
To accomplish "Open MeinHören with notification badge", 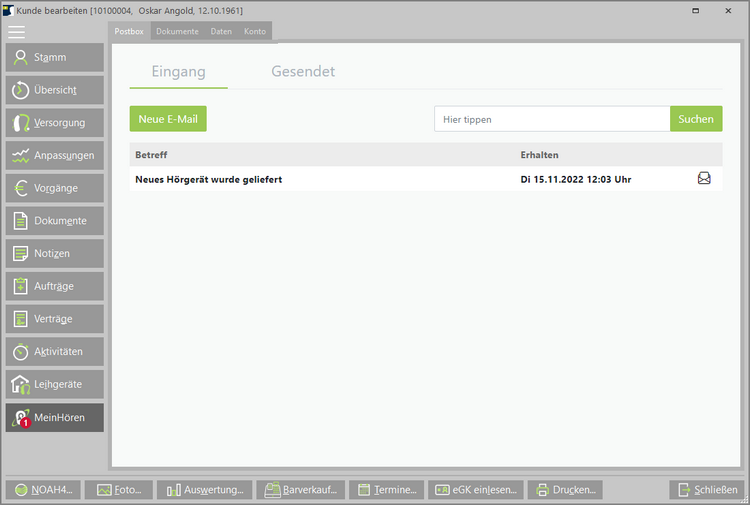I will click(54, 418).
